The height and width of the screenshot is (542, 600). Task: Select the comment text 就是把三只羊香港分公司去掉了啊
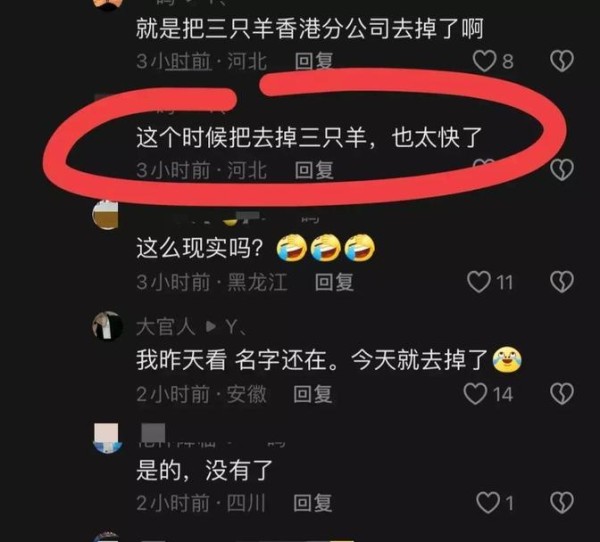pyautogui.click(x=310, y=29)
